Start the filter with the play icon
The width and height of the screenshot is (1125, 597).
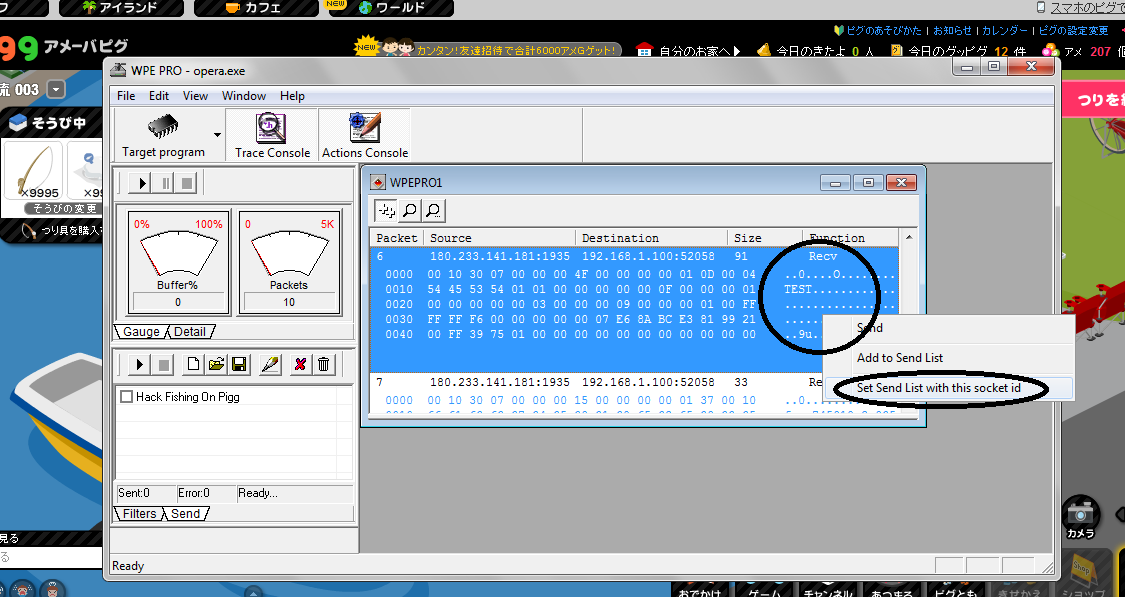pyautogui.click(x=140, y=365)
